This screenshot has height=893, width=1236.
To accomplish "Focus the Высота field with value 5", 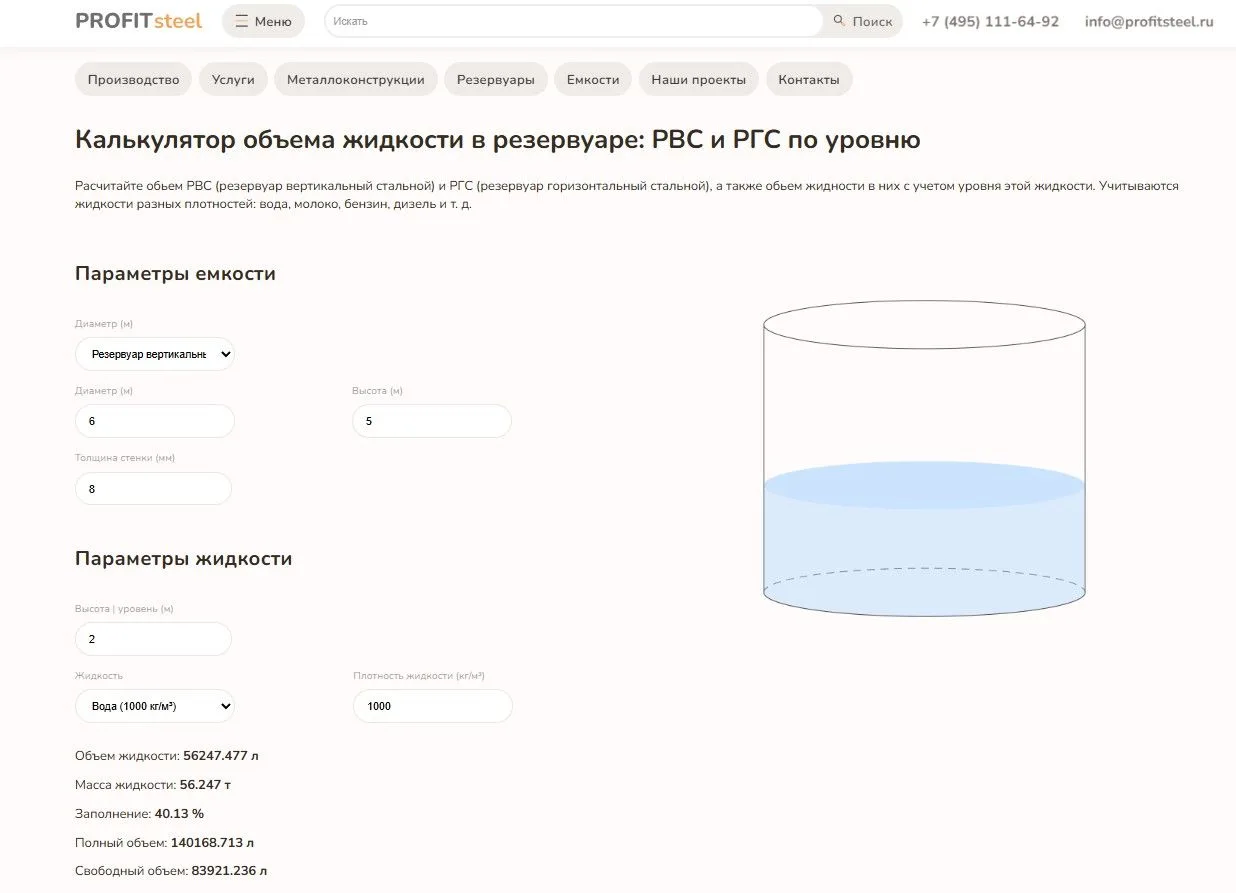I will [x=431, y=421].
